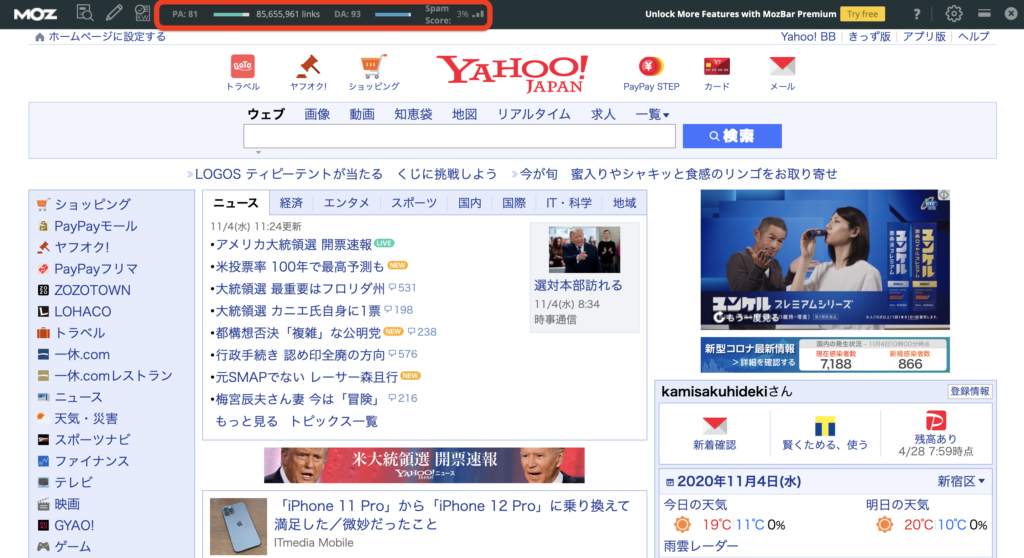Switch to the スポーツ news tab
Image resolution: width=1024 pixels, height=558 pixels.
(x=414, y=203)
